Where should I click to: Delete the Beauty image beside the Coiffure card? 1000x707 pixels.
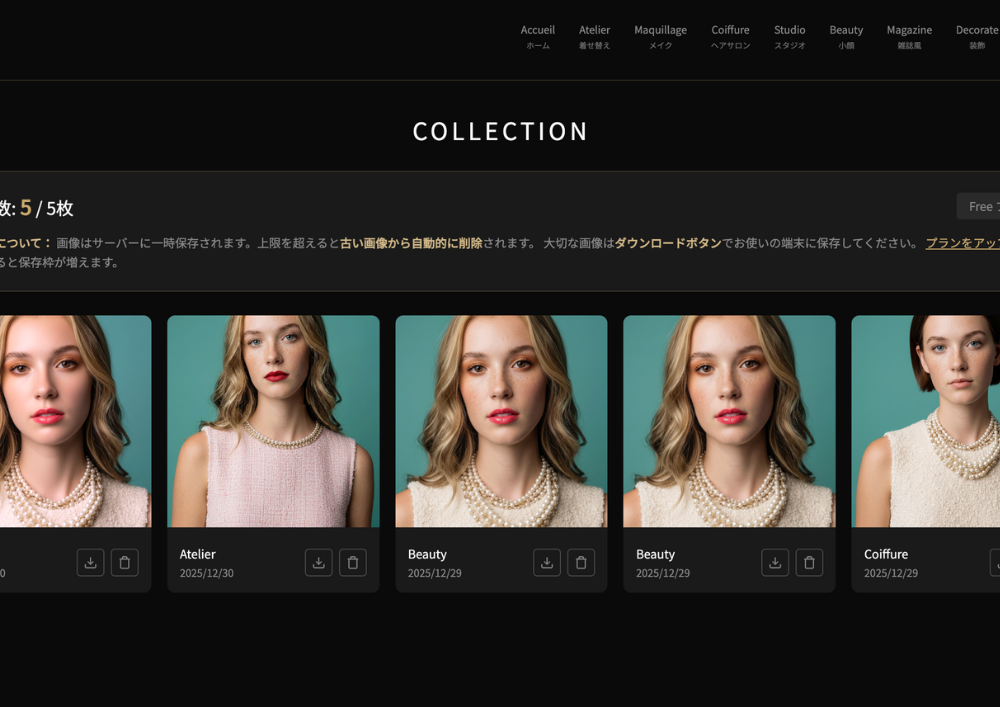pos(809,563)
